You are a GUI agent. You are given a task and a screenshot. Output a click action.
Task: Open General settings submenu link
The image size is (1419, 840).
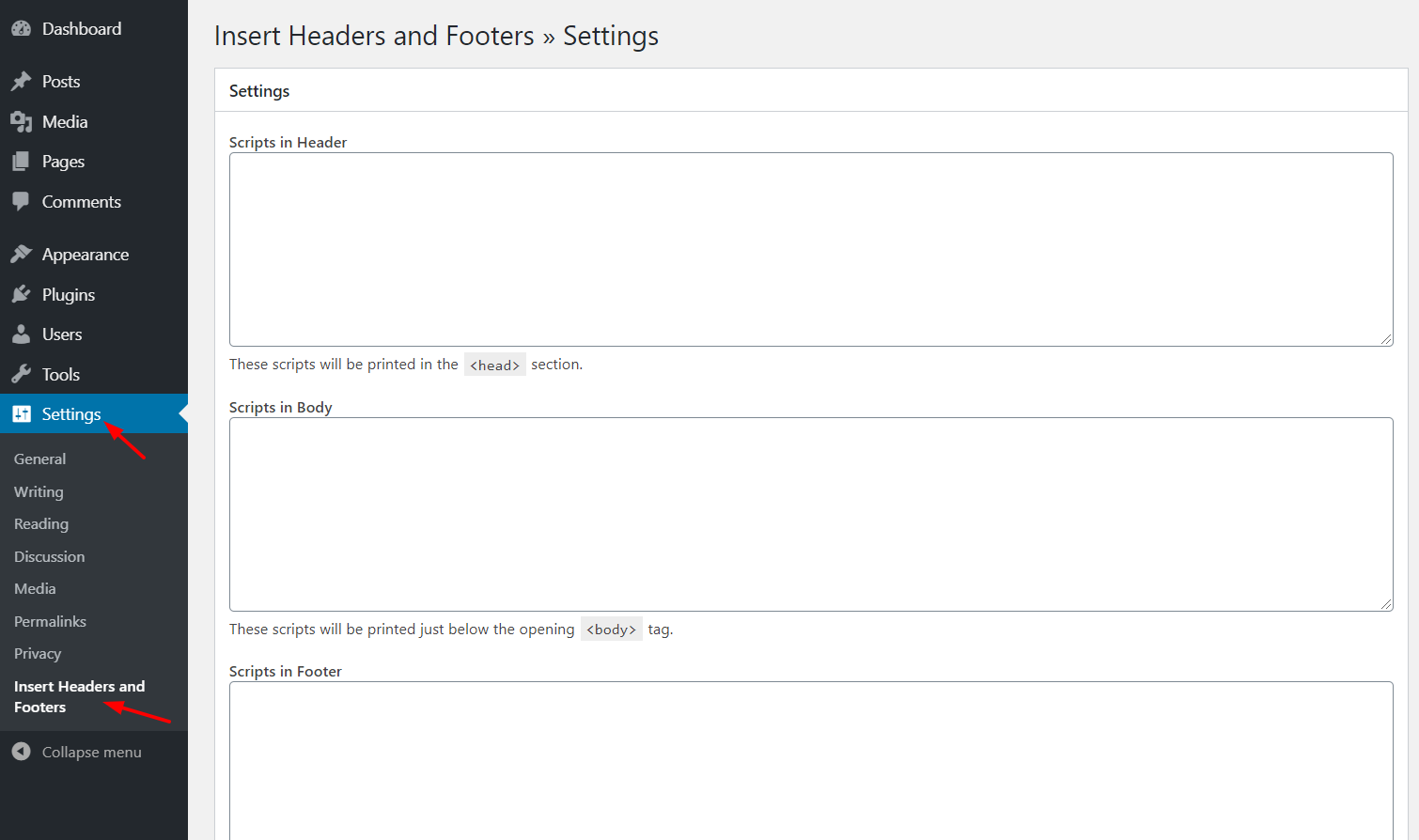click(40, 459)
